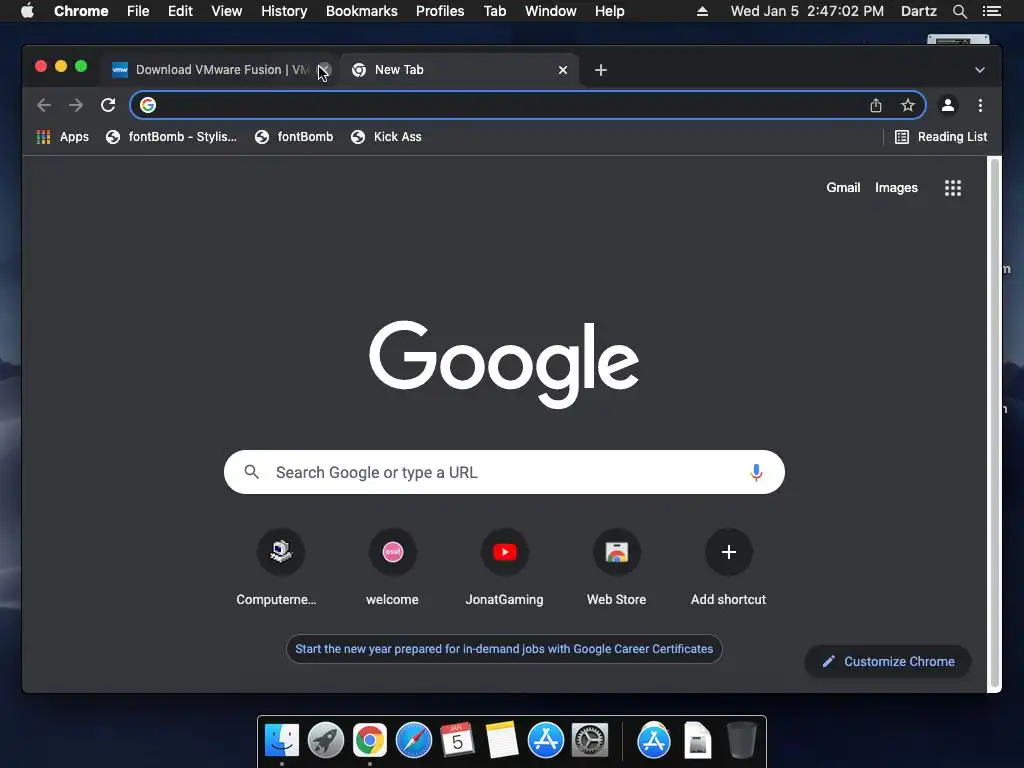Open the Profiles menu
The width and height of the screenshot is (1024, 768).
tap(440, 11)
